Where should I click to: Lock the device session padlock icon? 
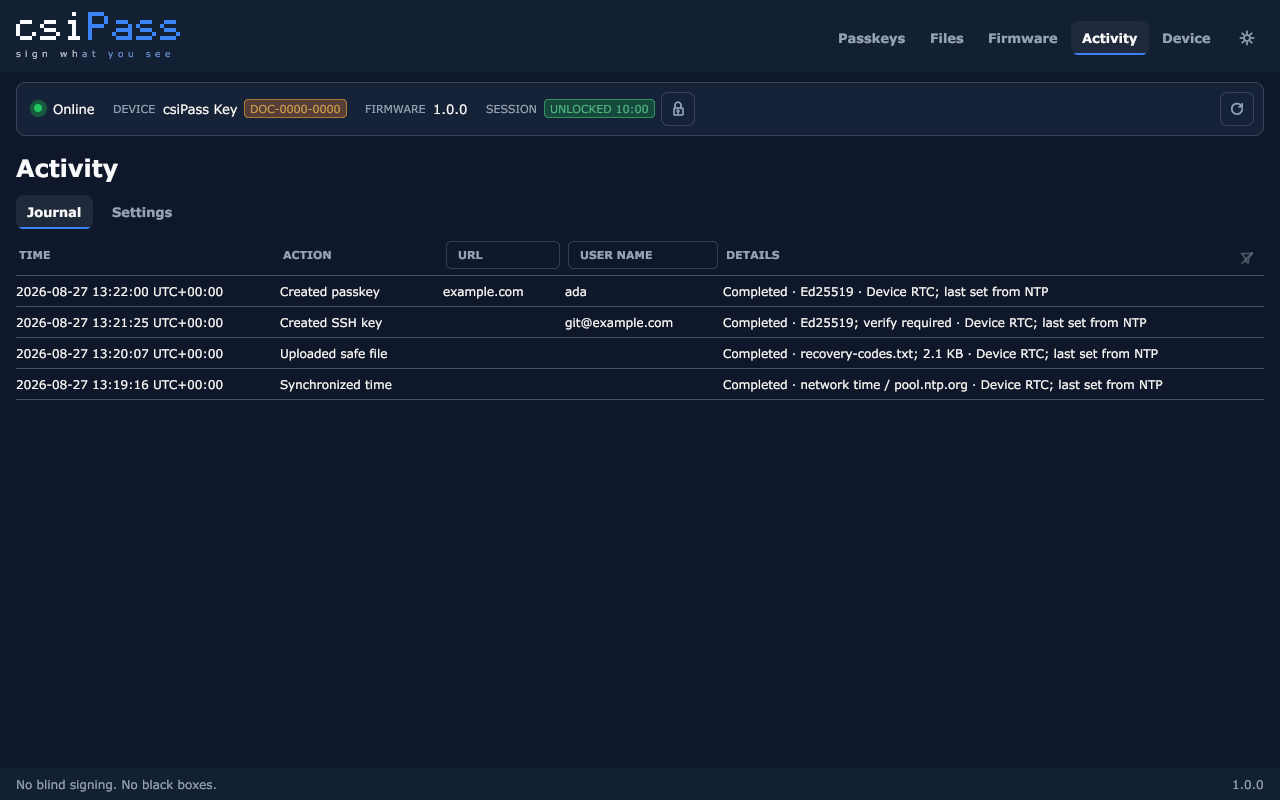[x=678, y=109]
